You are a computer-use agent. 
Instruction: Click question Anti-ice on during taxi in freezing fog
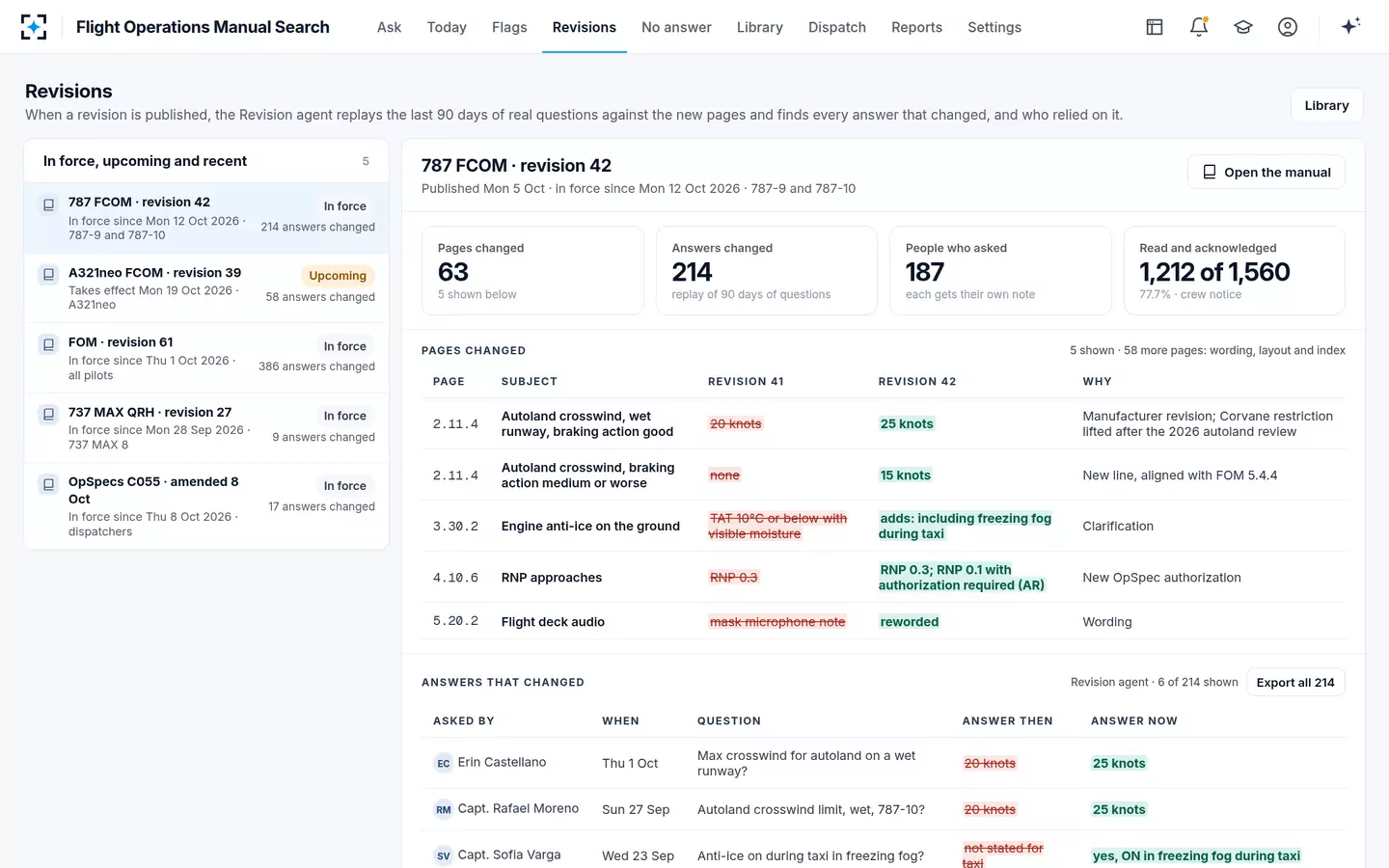[810, 855]
